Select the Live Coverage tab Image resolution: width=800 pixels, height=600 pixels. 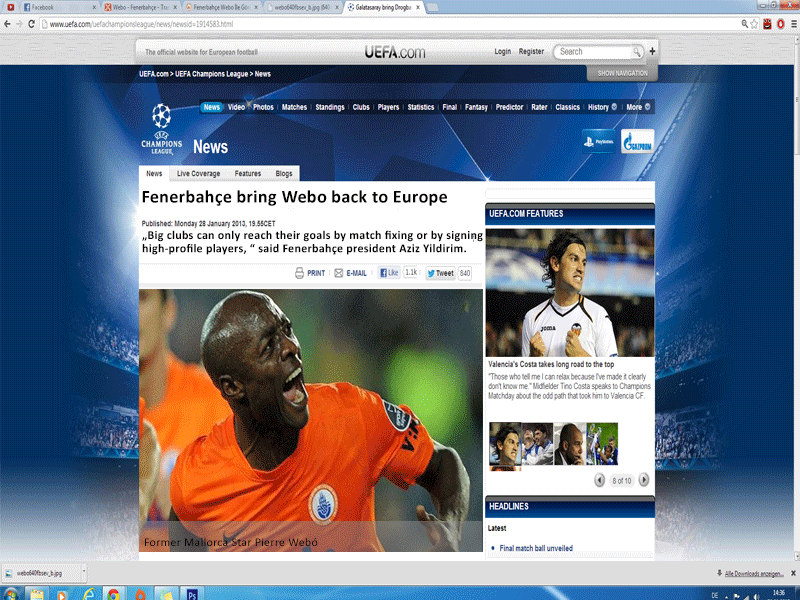pos(198,173)
